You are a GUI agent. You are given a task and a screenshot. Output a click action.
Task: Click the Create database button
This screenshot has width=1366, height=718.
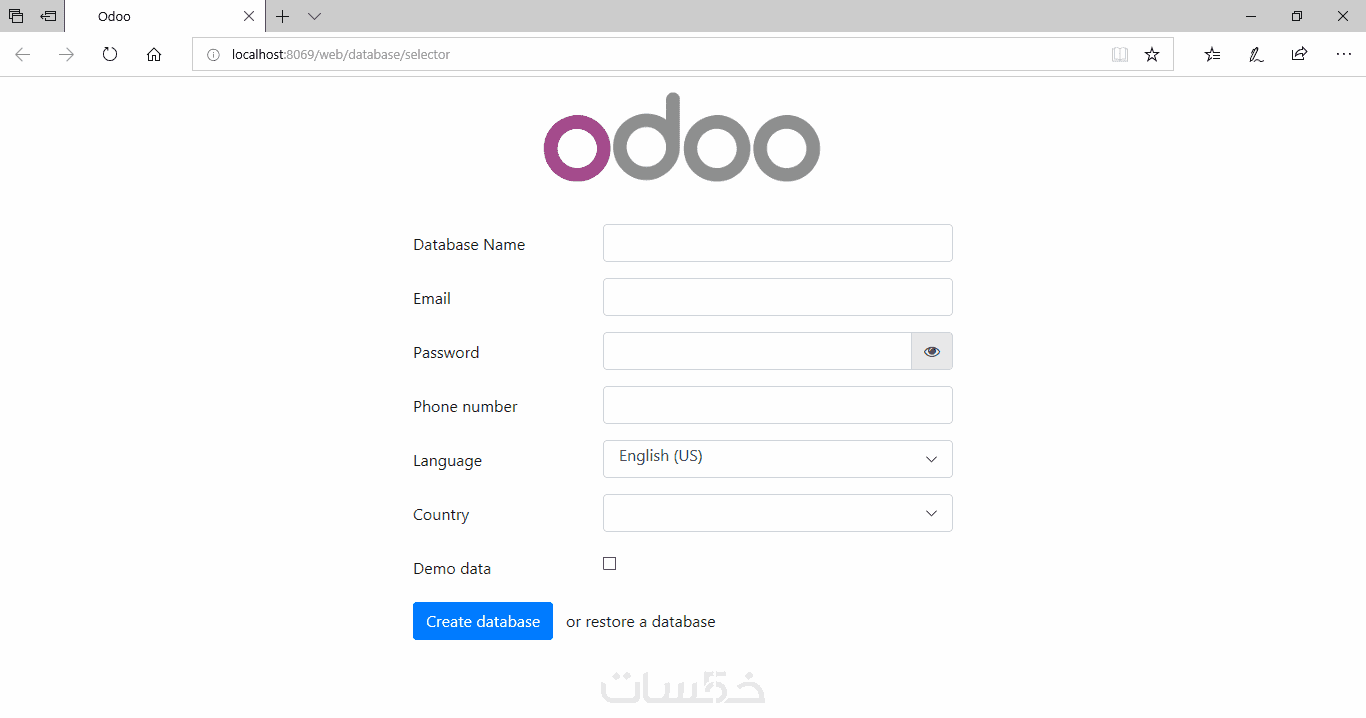(x=482, y=621)
